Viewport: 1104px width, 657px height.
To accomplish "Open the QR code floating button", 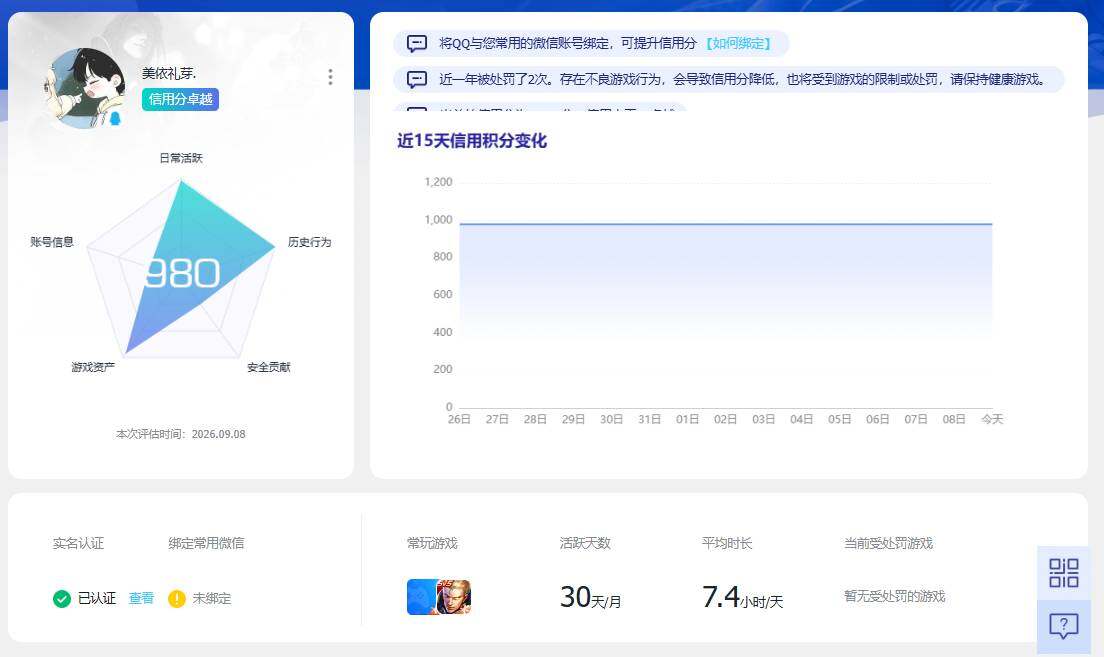I will pyautogui.click(x=1063, y=572).
